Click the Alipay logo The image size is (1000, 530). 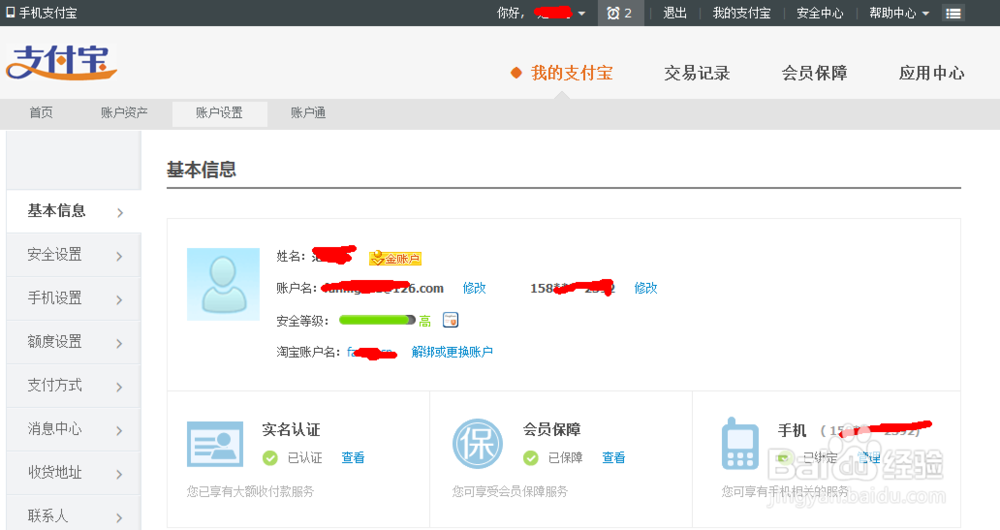(61, 63)
